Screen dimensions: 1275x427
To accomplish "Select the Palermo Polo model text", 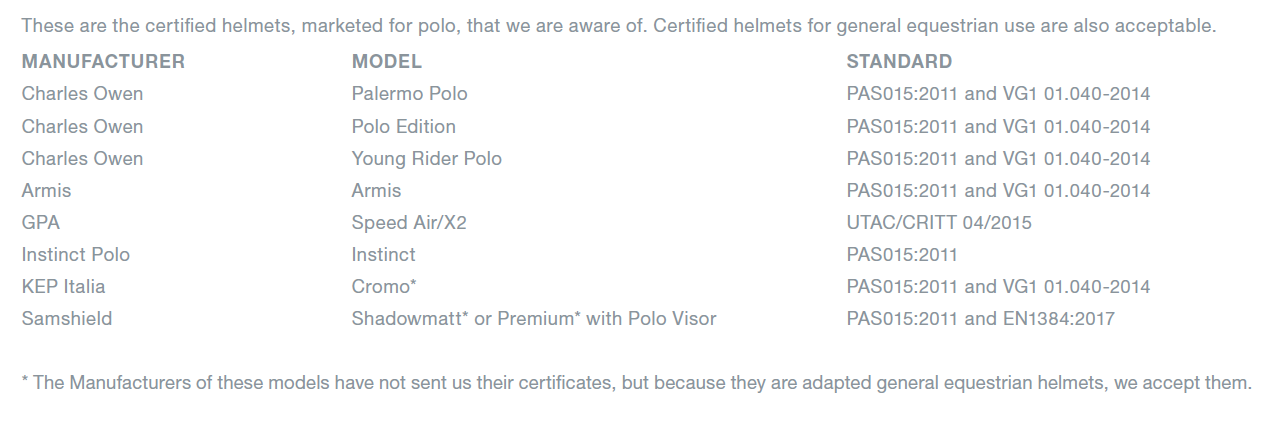I will tap(409, 94).
